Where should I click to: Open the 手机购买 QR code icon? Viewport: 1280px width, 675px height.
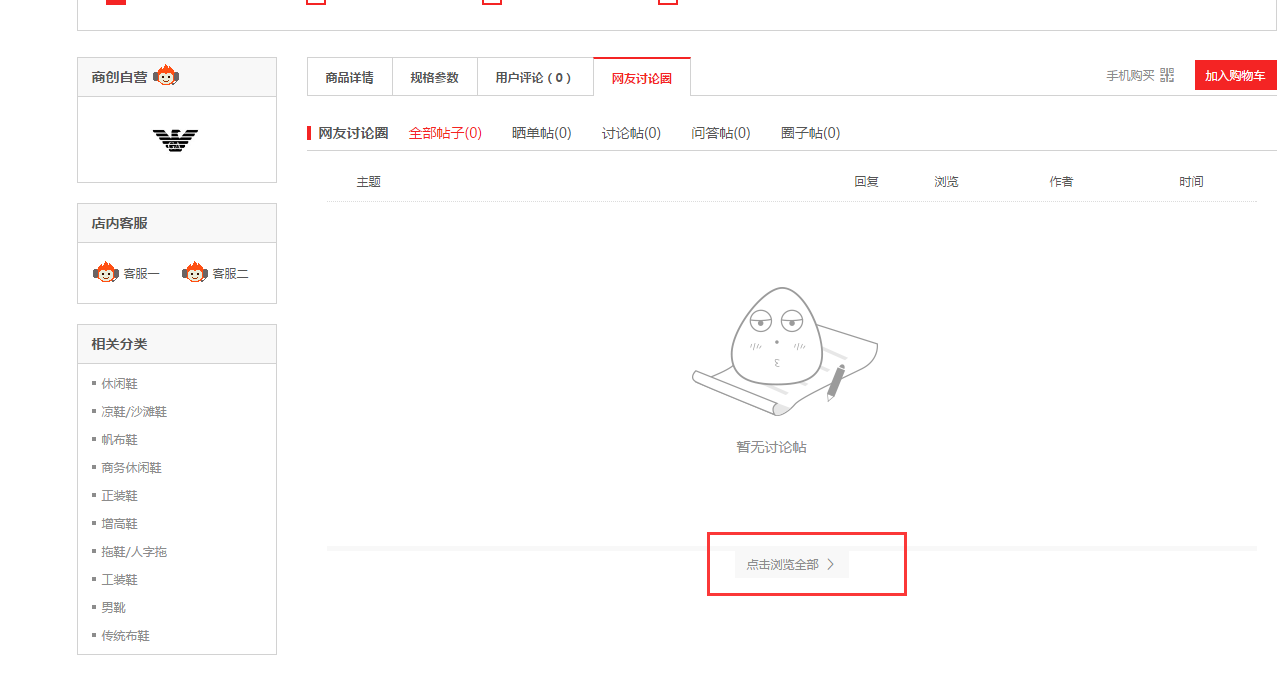pos(1167,75)
